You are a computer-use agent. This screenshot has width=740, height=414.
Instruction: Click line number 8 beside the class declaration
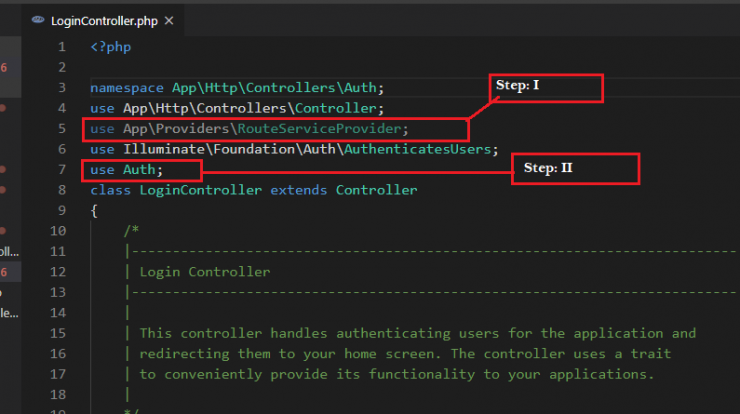(62, 190)
